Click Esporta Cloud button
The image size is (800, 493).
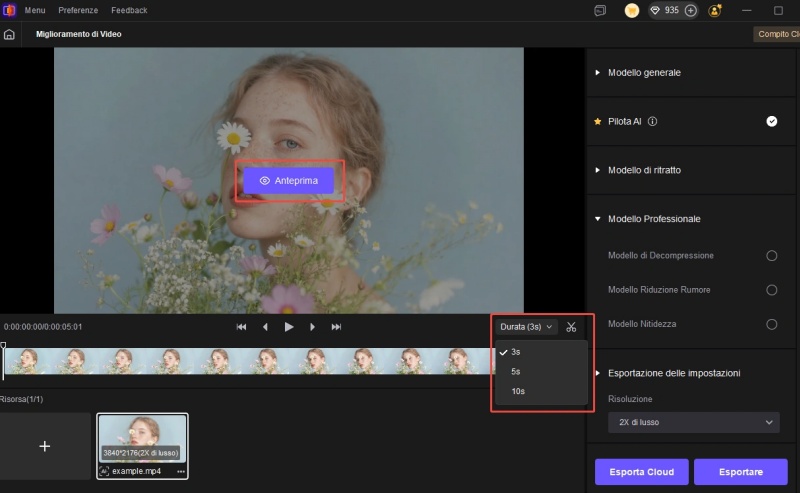pyautogui.click(x=641, y=472)
